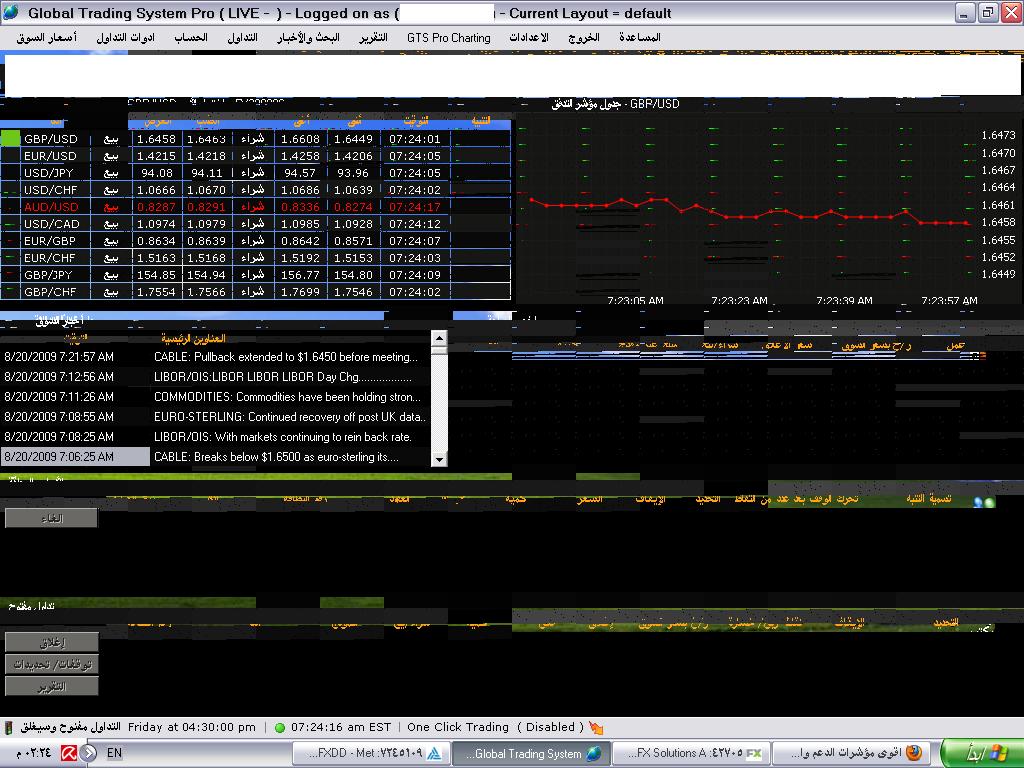
Task: Click the EUR/USD sell بيع cell
Action: click(111, 156)
